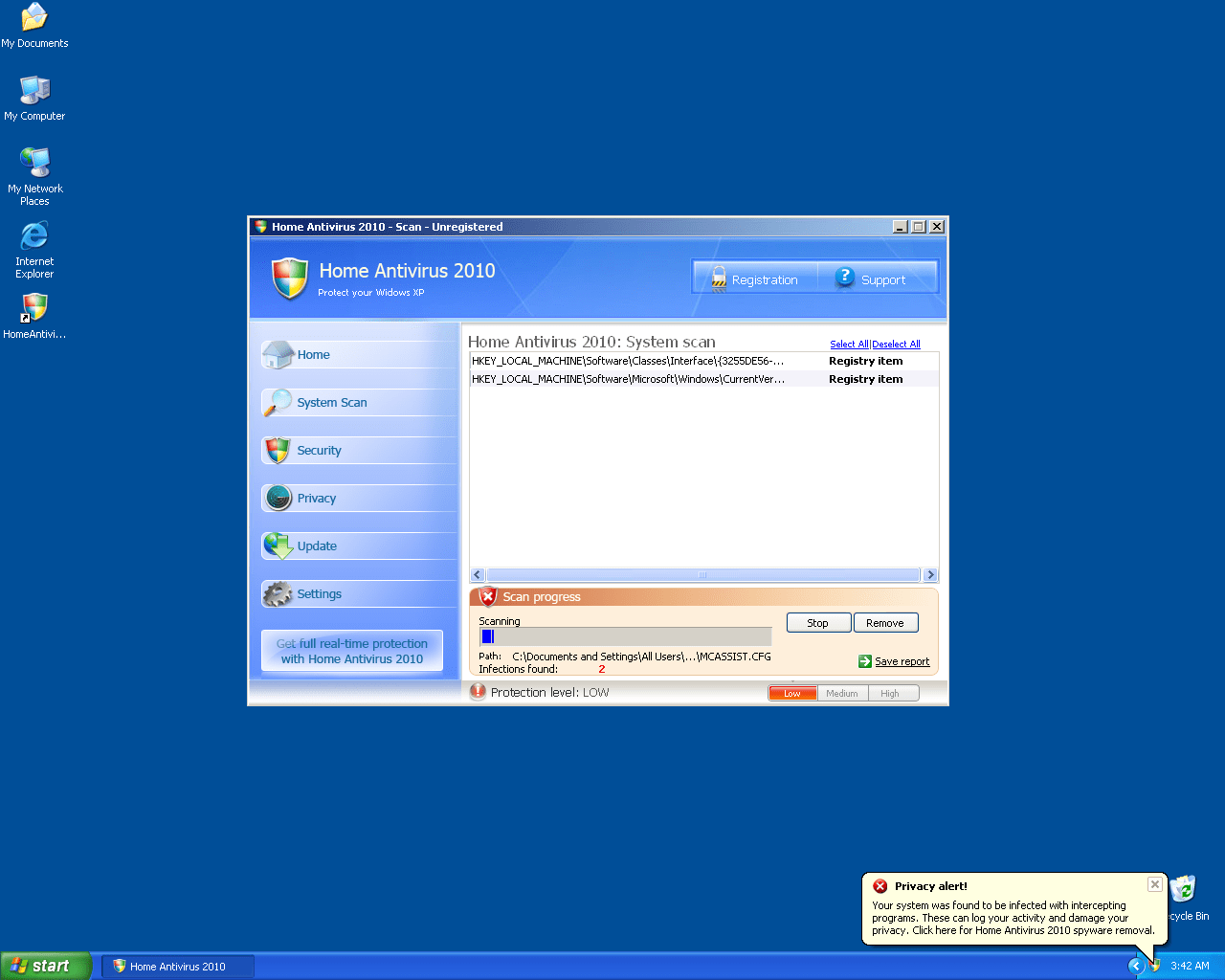The image size is (1225, 980).
Task: Open the Home section house icon
Action: [x=278, y=355]
